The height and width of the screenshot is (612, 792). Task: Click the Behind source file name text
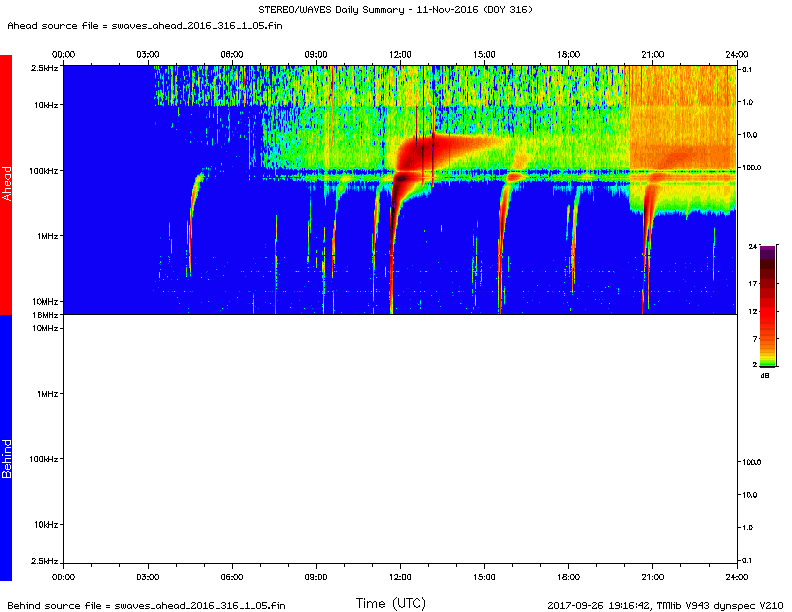[x=146, y=605]
